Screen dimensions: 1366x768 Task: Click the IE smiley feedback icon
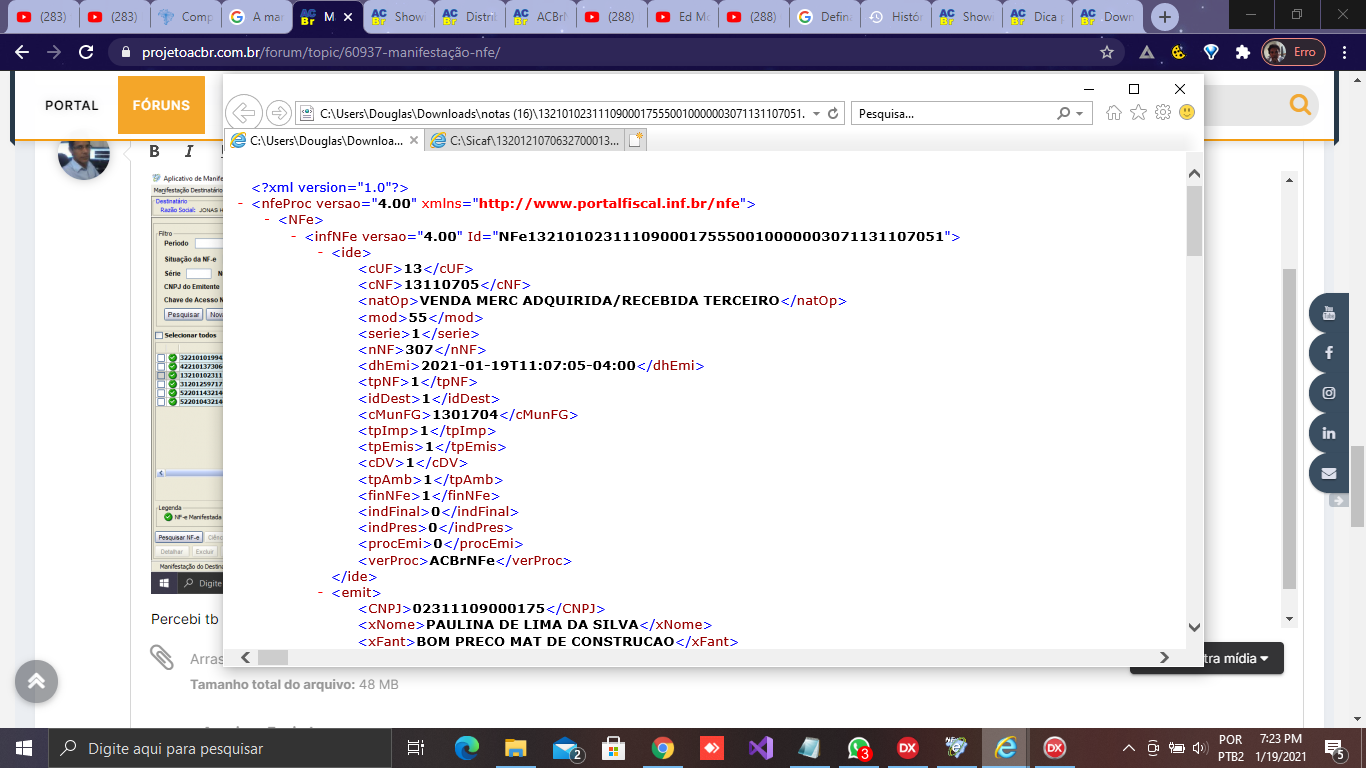(x=1187, y=113)
